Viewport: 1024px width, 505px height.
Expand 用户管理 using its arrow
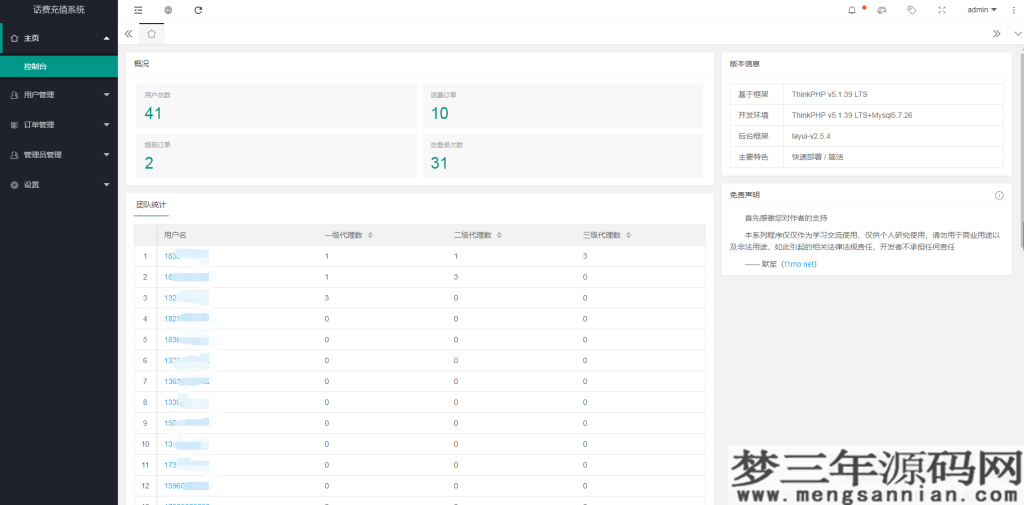tap(106, 95)
